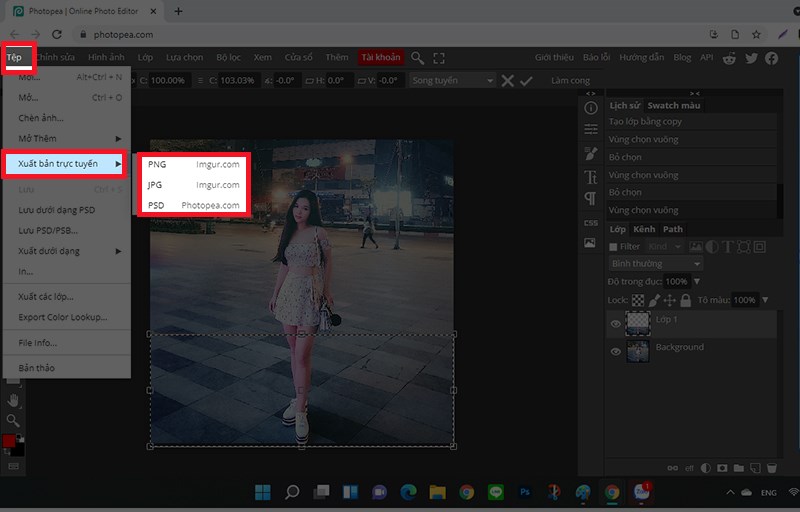800x512 pixels.
Task: Choose Xuất bản trực tuyến menu item
Action: click(x=63, y=164)
